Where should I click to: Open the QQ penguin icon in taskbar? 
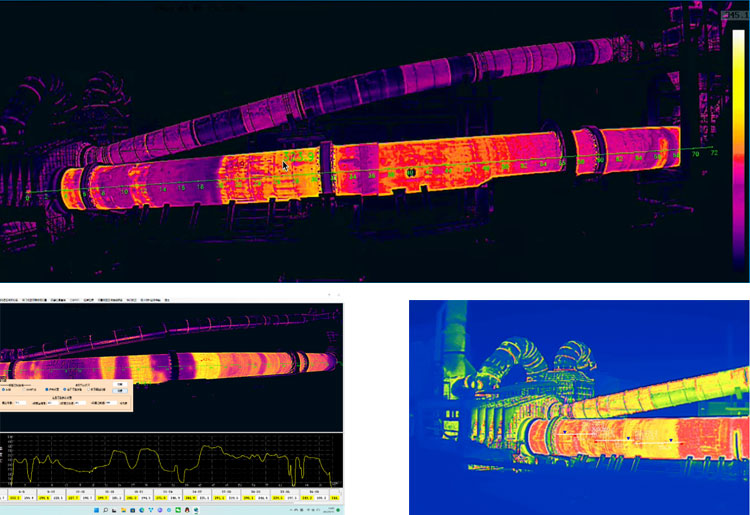click(x=187, y=510)
